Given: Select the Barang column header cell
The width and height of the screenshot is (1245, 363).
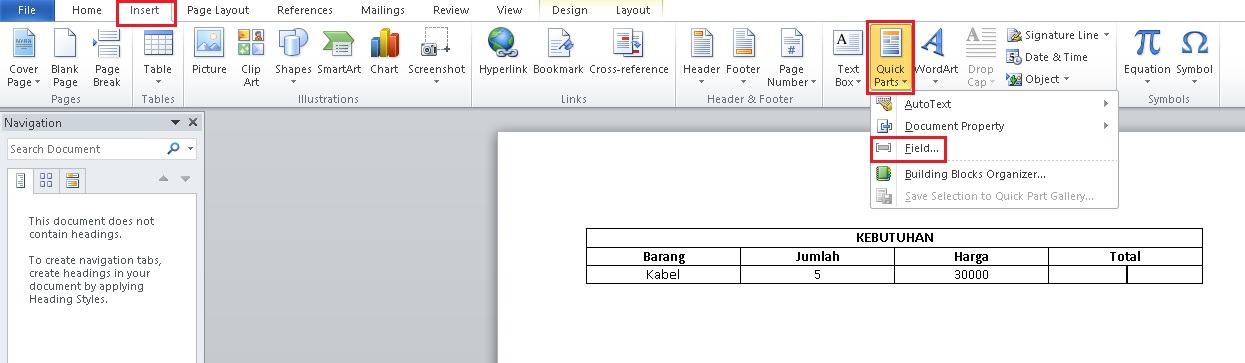Looking at the screenshot, I should pyautogui.click(x=663, y=256).
